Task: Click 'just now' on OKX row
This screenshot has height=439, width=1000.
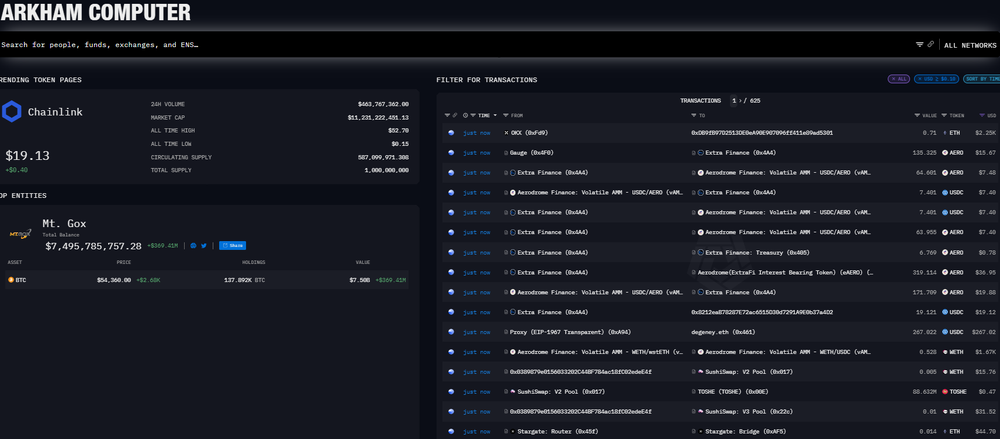Action: click(476, 133)
